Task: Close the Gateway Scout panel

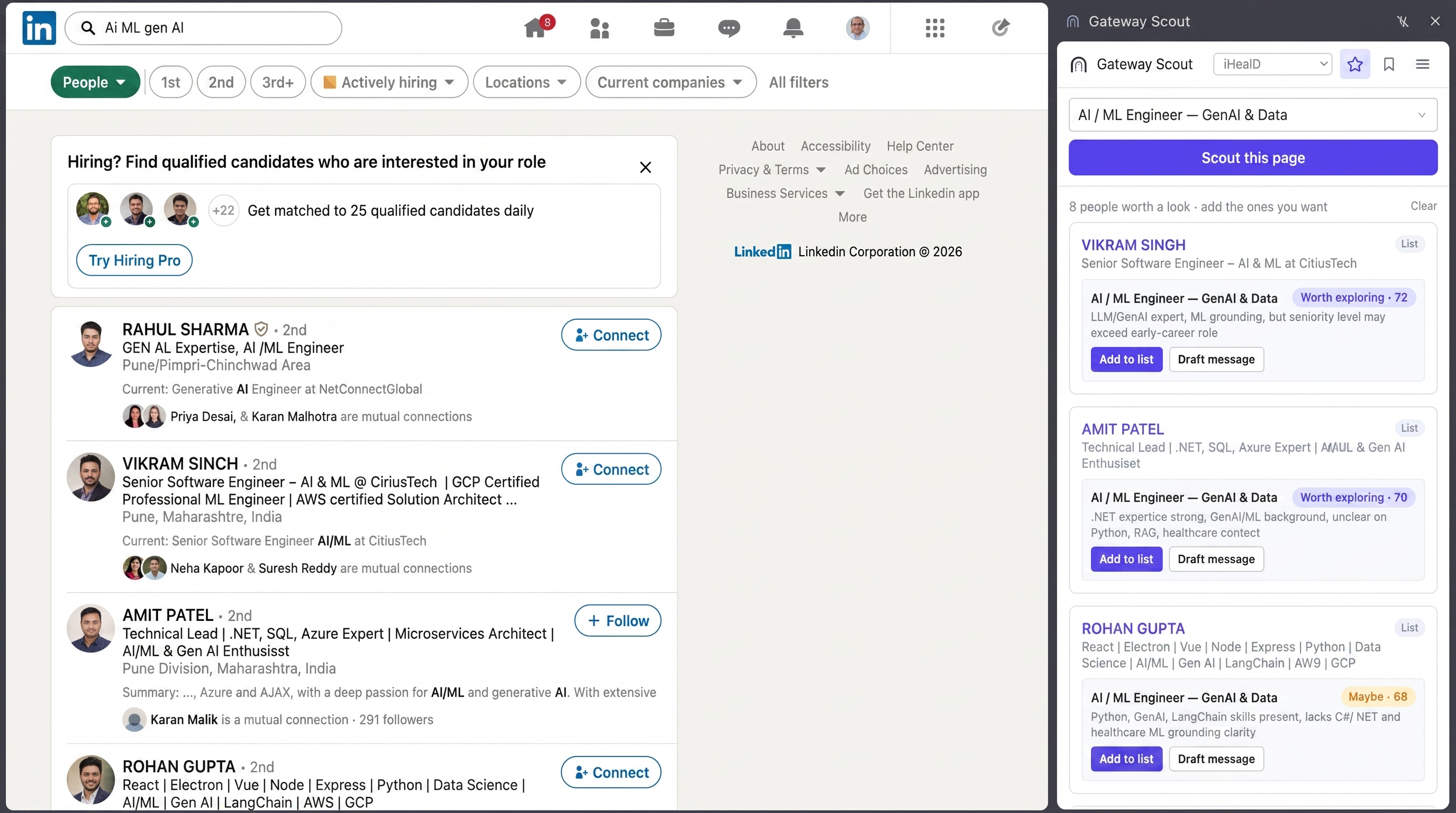Action: (x=1435, y=22)
